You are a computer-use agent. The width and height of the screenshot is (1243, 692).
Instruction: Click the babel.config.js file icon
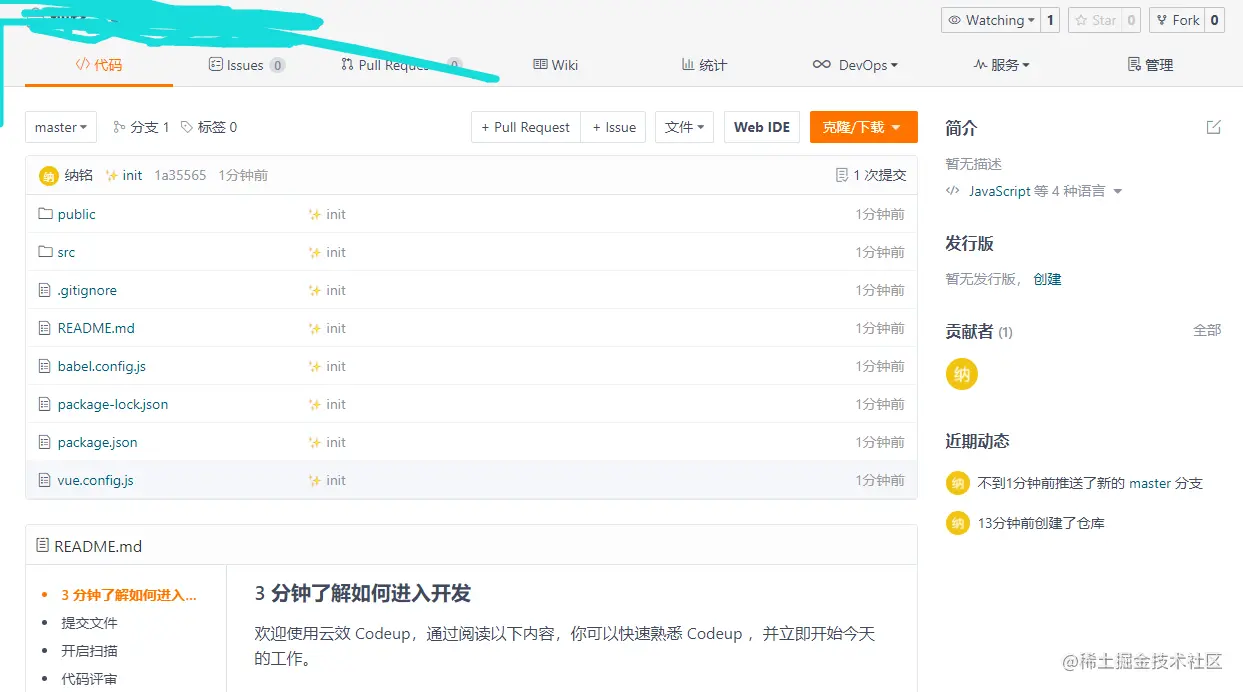[44, 366]
